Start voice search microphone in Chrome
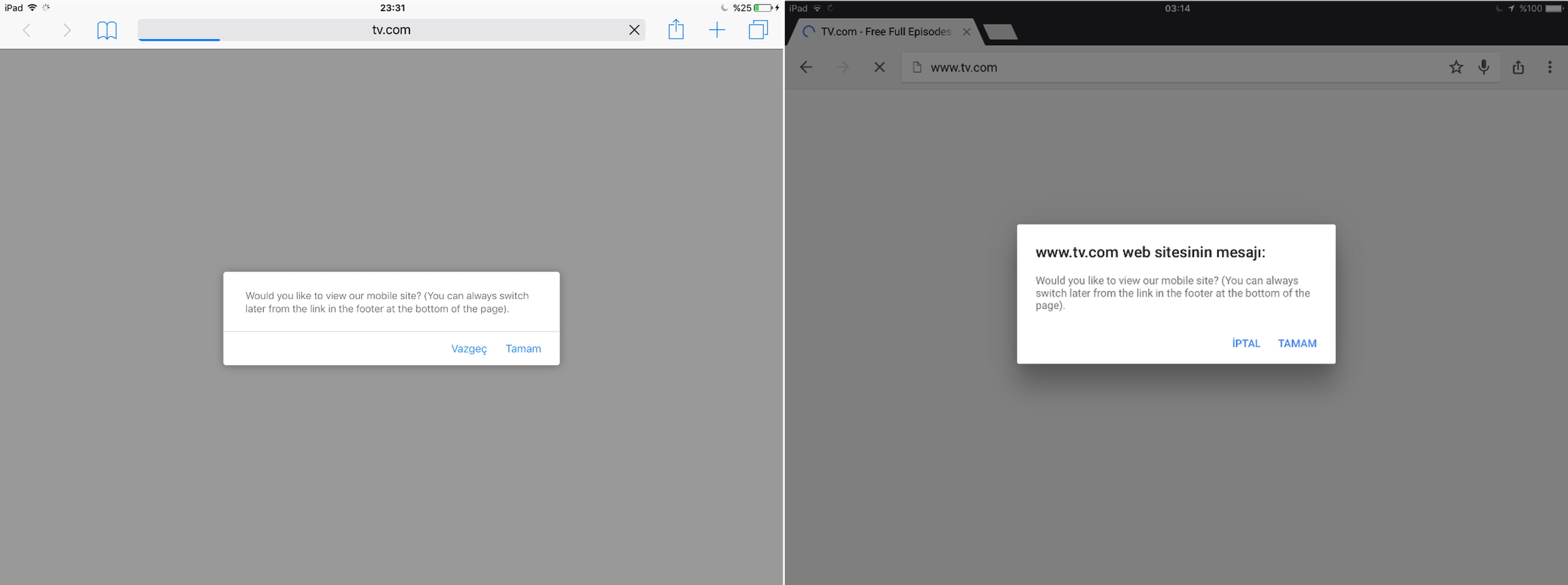The image size is (1568, 585). point(1484,67)
